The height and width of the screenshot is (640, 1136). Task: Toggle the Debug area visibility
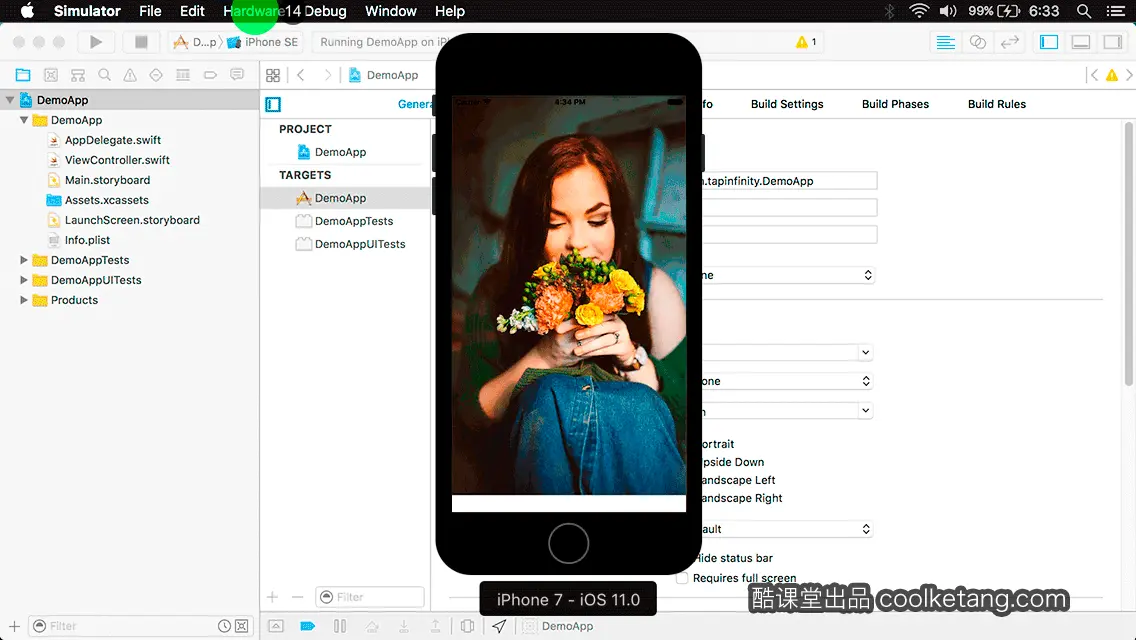point(1081,42)
